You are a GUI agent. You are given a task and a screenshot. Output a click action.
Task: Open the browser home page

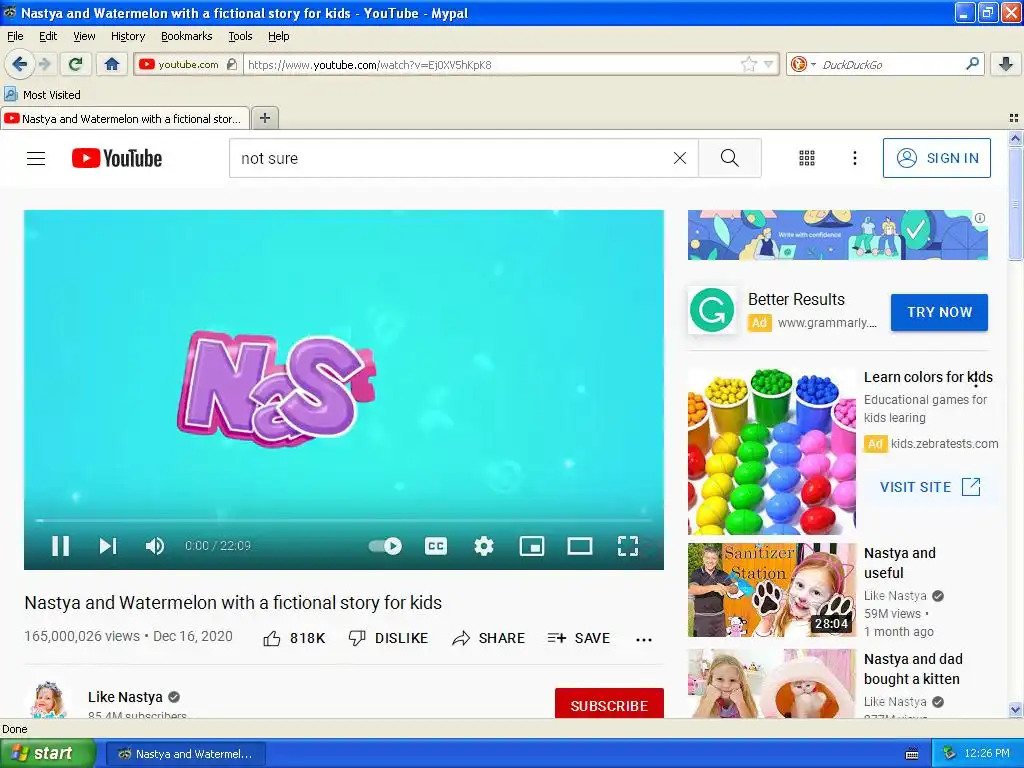point(112,64)
